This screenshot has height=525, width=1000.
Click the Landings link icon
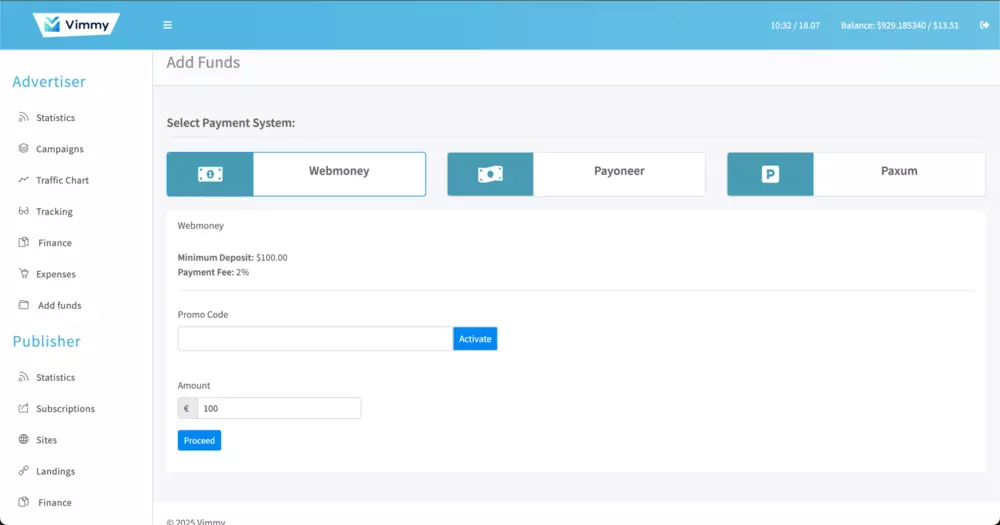(x=24, y=471)
